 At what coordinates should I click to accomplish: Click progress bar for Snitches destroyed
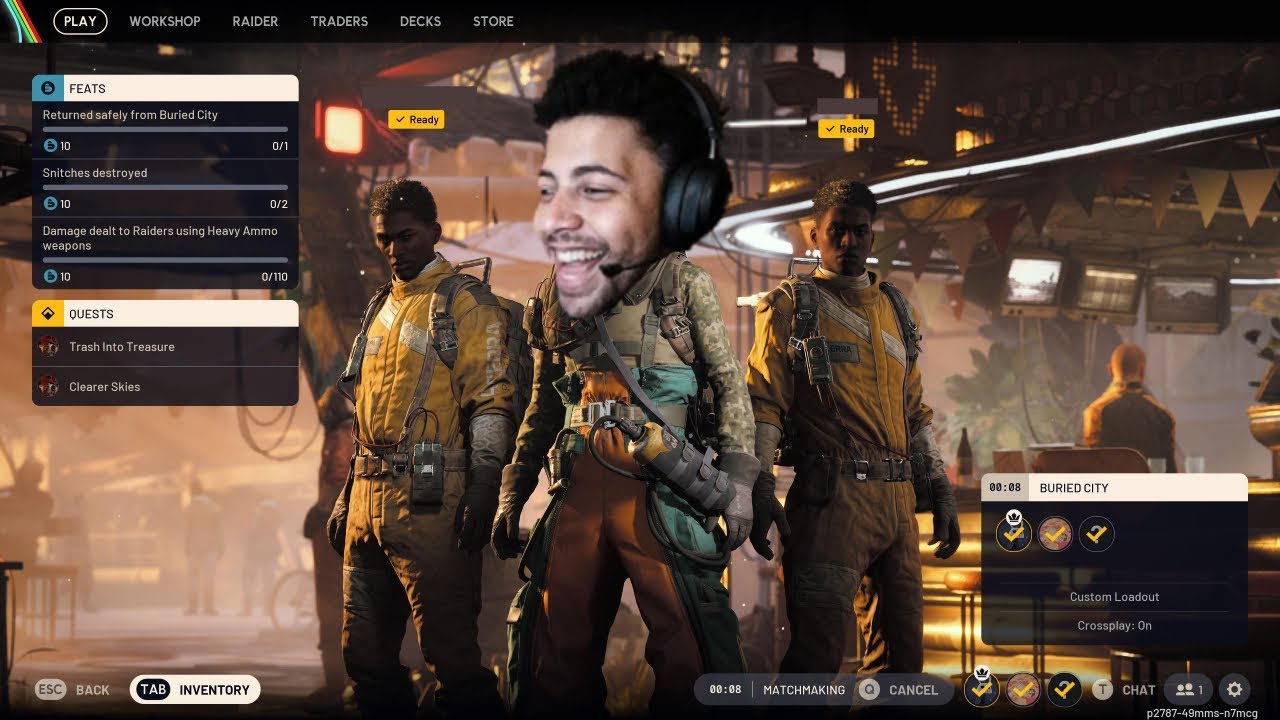coord(165,187)
